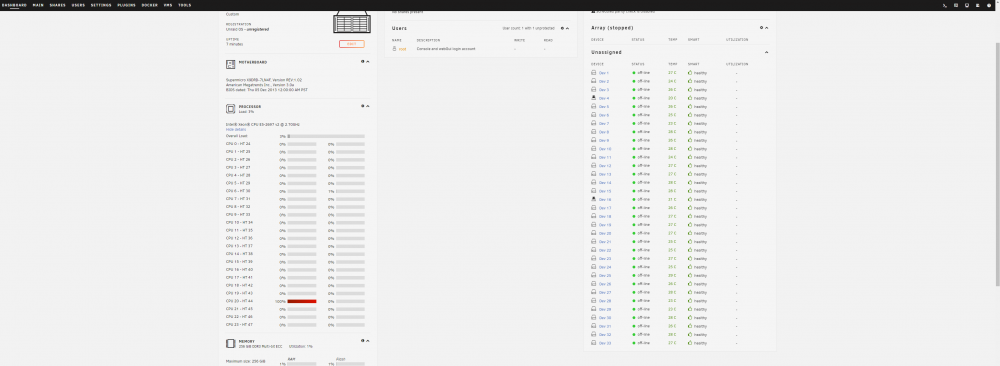Click the Memory module icon
The width and height of the screenshot is (1000, 366).
tap(230, 343)
